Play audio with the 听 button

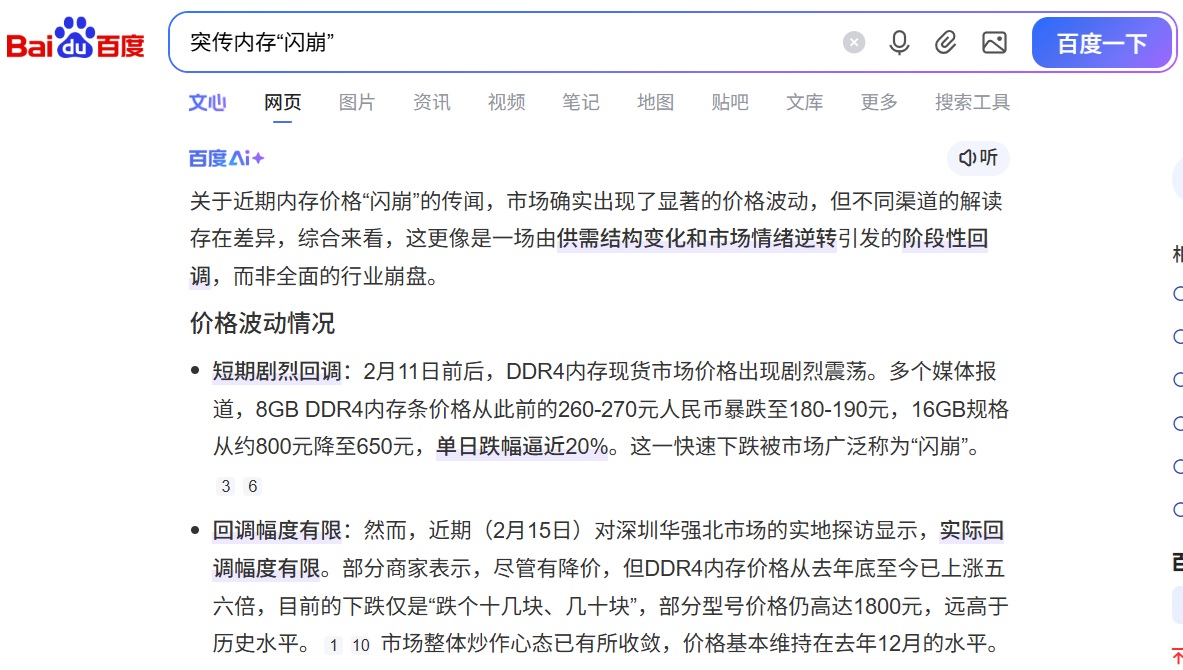pos(978,158)
